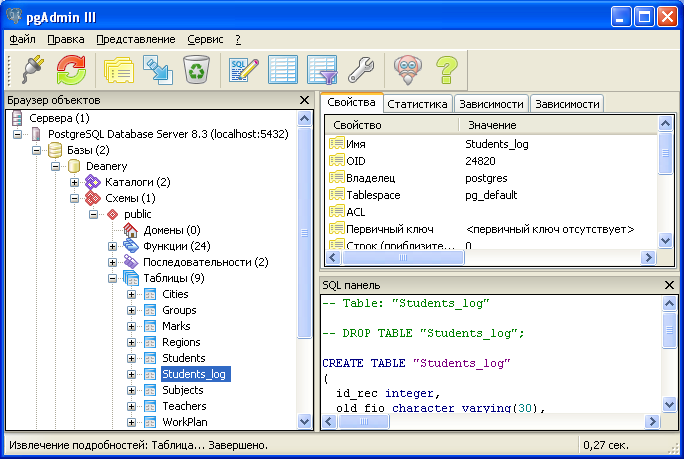The image size is (684, 459).
Task: Sort by the Свойство column header
Action: [392, 125]
